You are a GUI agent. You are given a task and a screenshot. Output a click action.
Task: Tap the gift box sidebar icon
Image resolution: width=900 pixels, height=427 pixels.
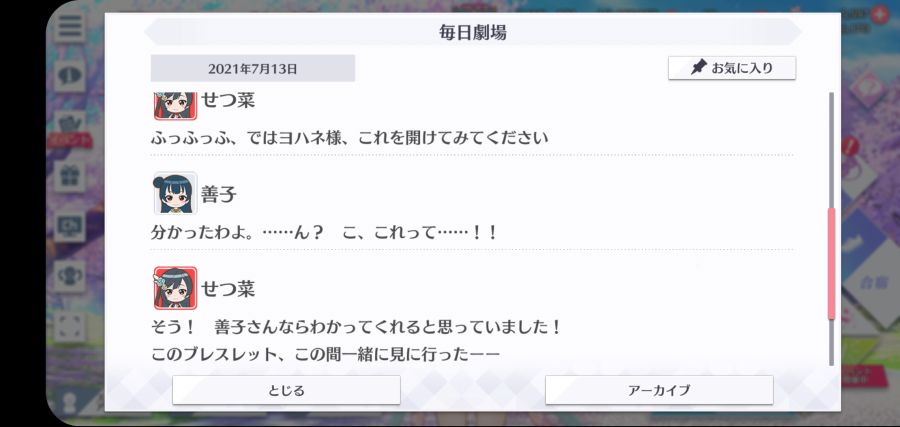pos(71,175)
